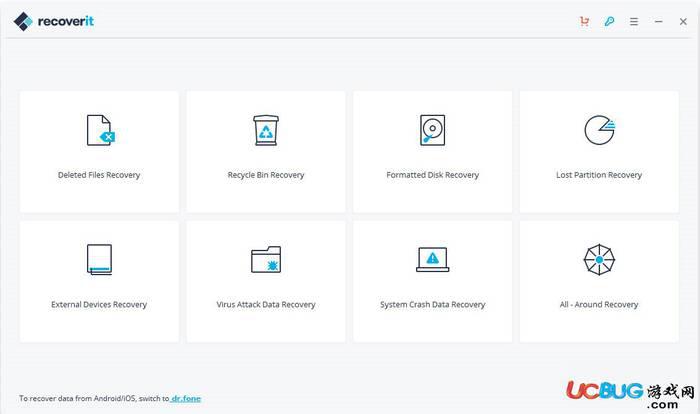Click the Formatted Disk Recovery drive icon
Viewport: 700px width, 414px height.
[x=433, y=130]
